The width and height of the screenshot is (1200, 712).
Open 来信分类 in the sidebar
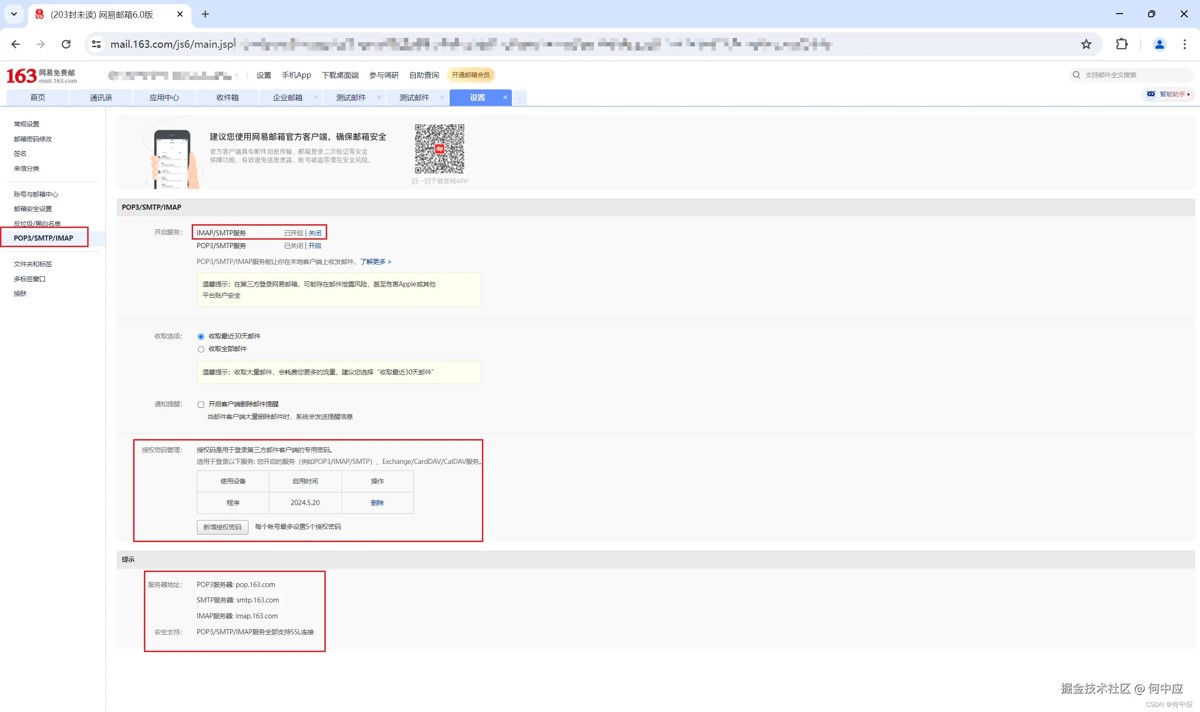point(27,169)
